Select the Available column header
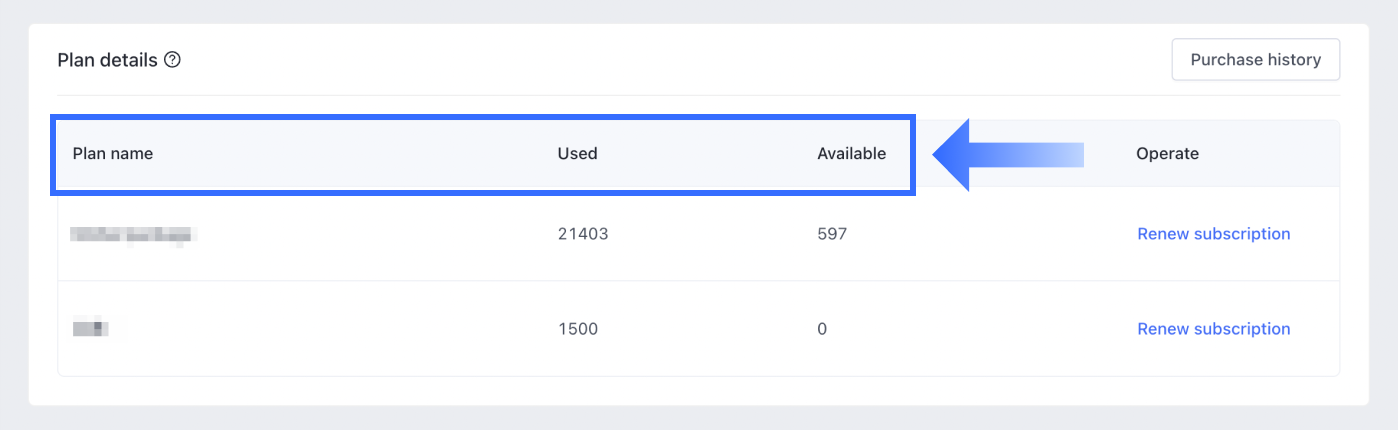Image resolution: width=1398 pixels, height=430 pixels. click(851, 154)
